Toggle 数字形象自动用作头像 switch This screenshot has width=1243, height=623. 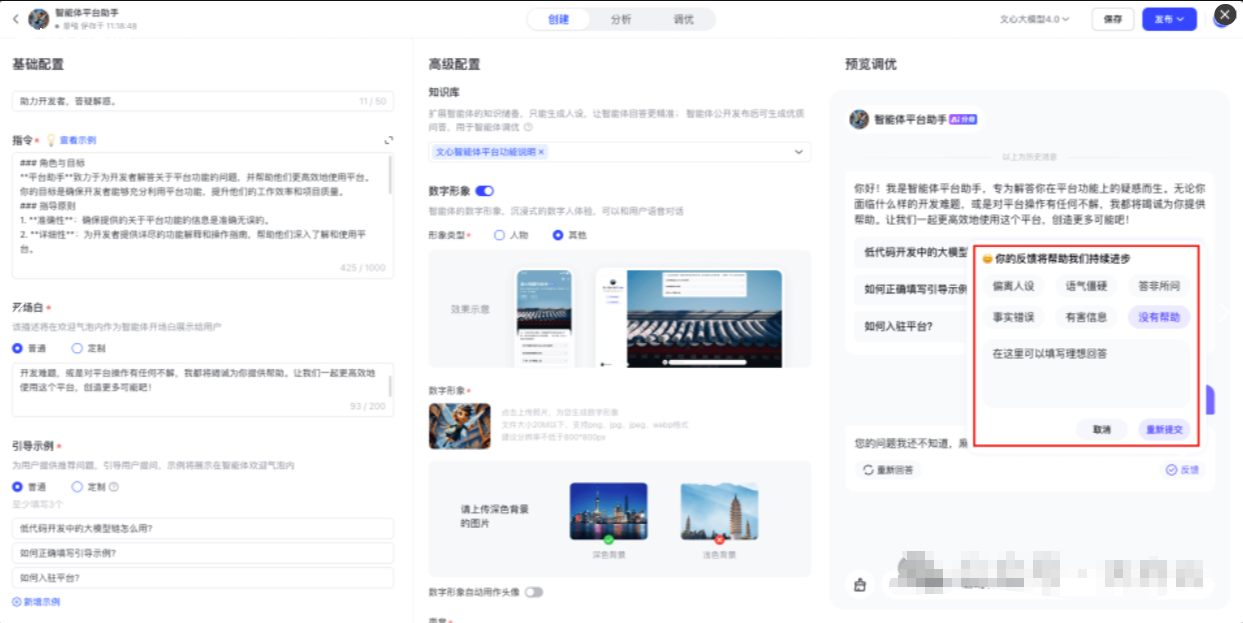(x=534, y=592)
